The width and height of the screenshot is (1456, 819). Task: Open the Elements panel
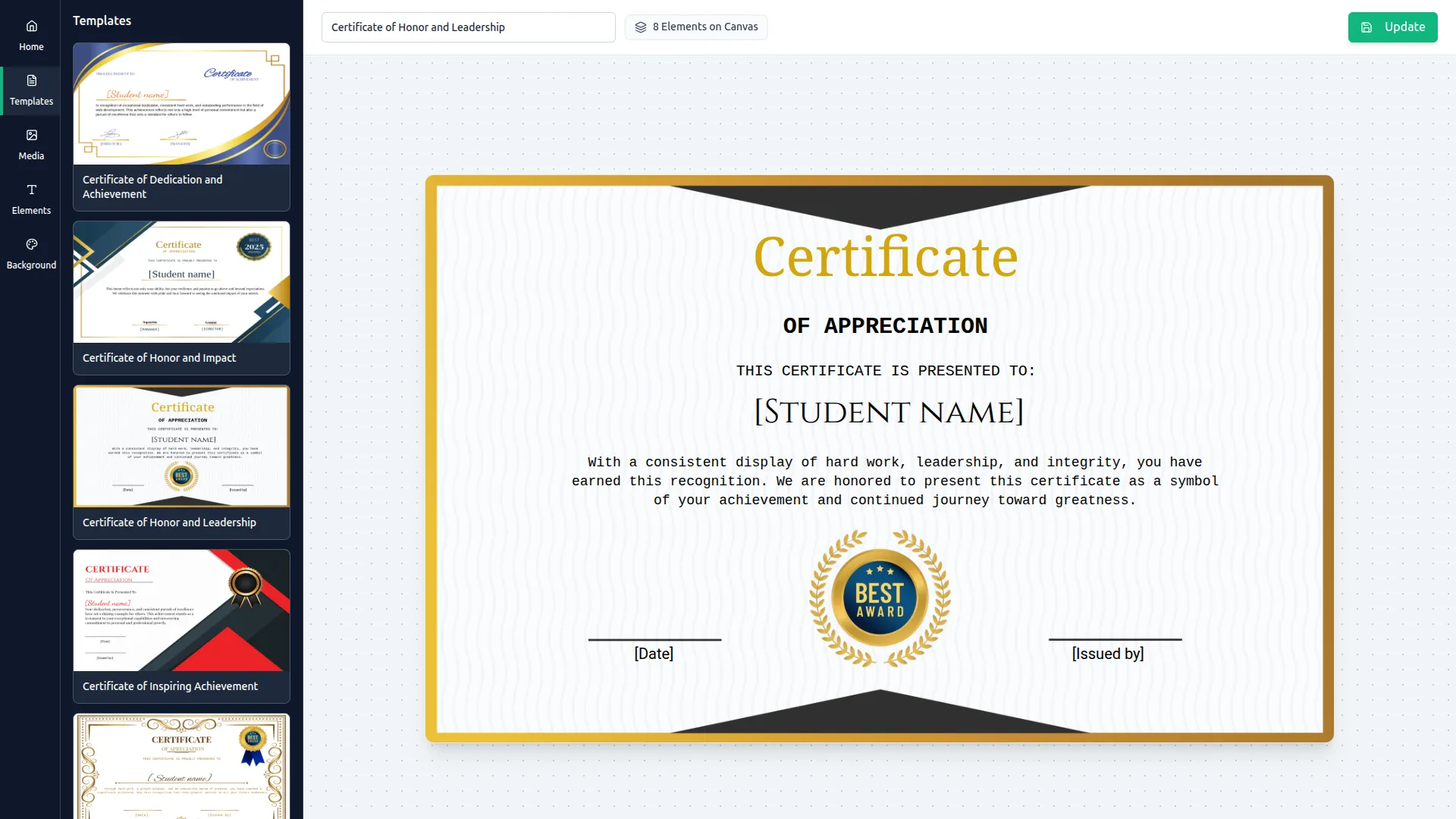tap(30, 199)
